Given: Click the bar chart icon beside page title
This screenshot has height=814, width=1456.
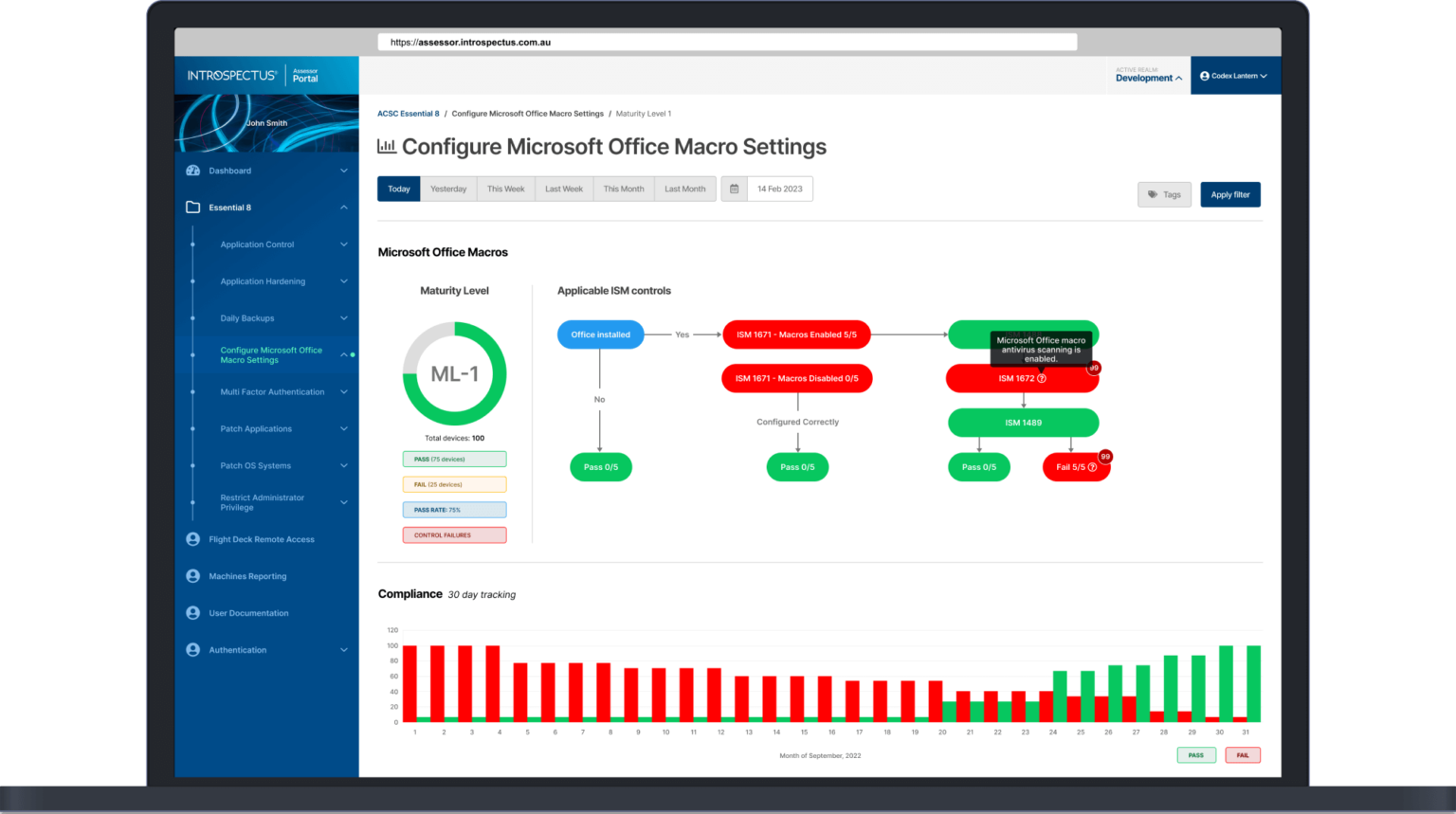Looking at the screenshot, I should point(386,146).
